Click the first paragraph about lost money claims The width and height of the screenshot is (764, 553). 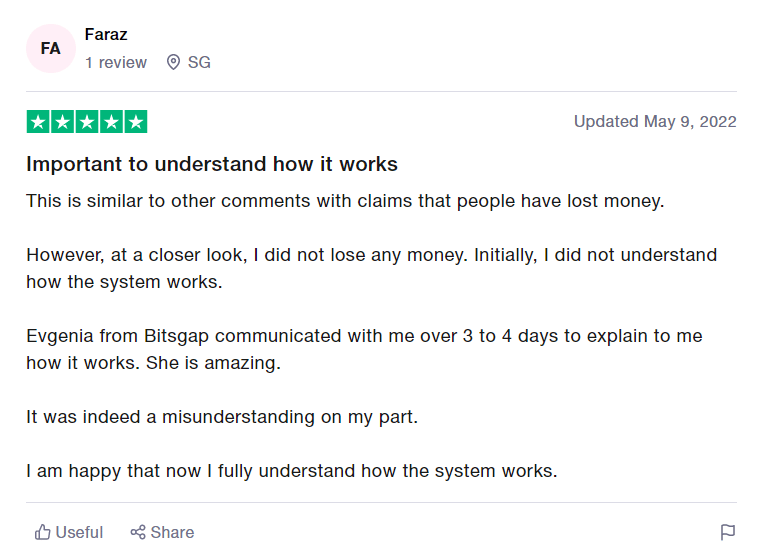coord(345,201)
